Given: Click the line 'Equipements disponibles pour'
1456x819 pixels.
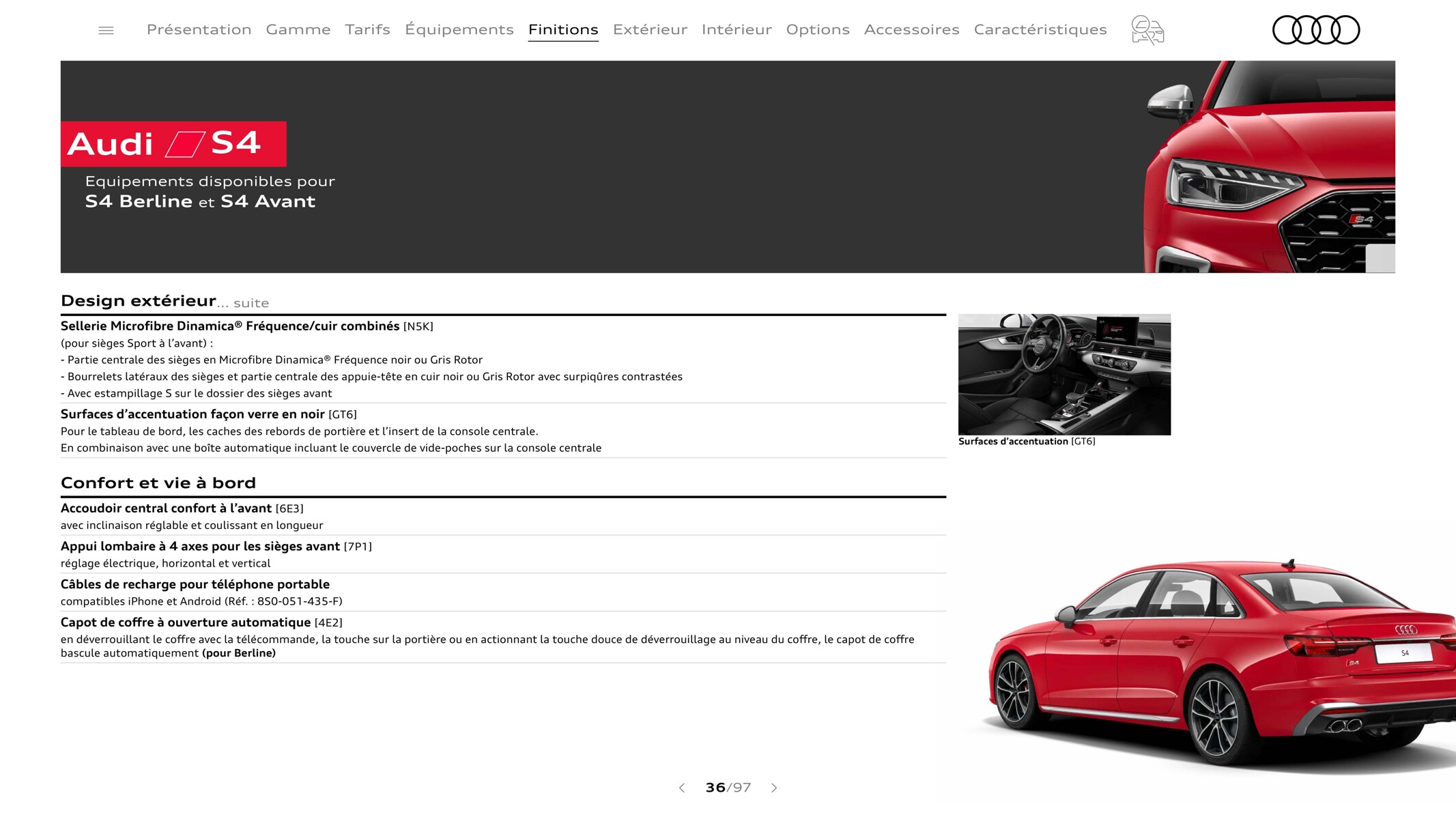Looking at the screenshot, I should [x=210, y=182].
